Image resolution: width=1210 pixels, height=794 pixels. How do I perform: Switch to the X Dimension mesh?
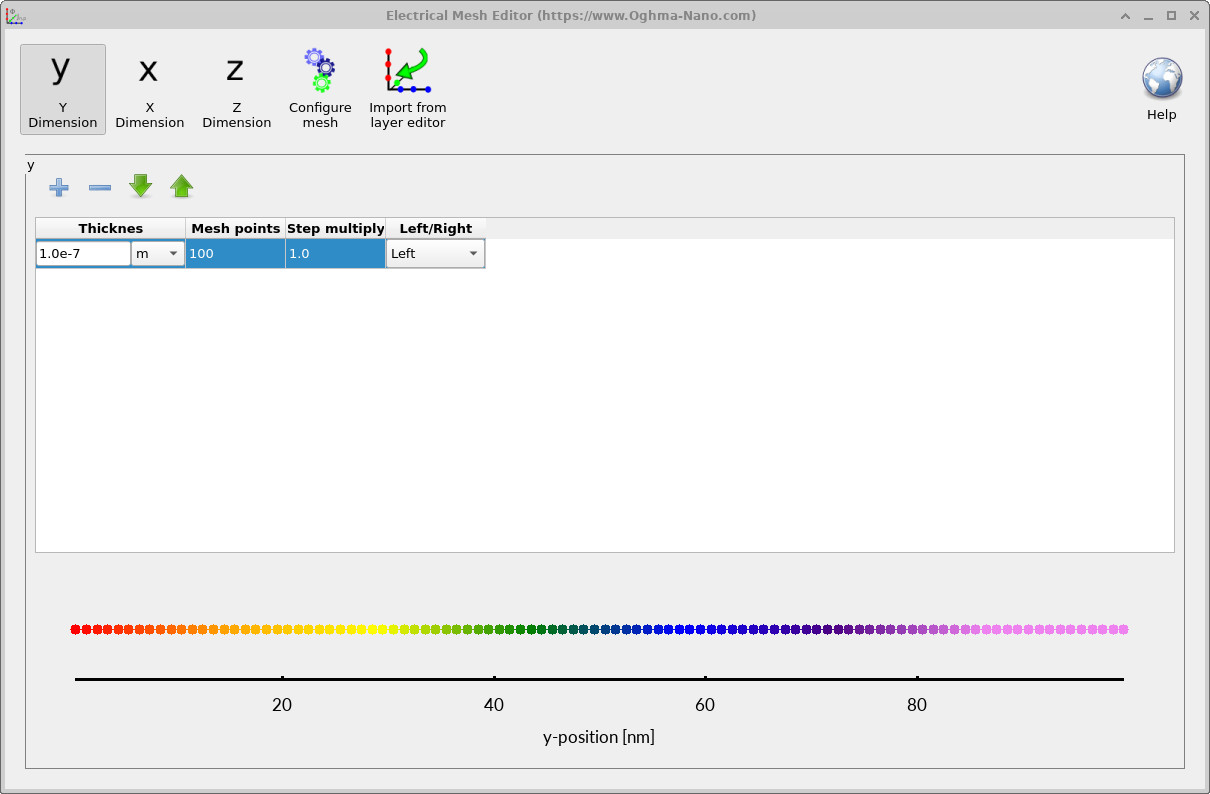click(150, 89)
